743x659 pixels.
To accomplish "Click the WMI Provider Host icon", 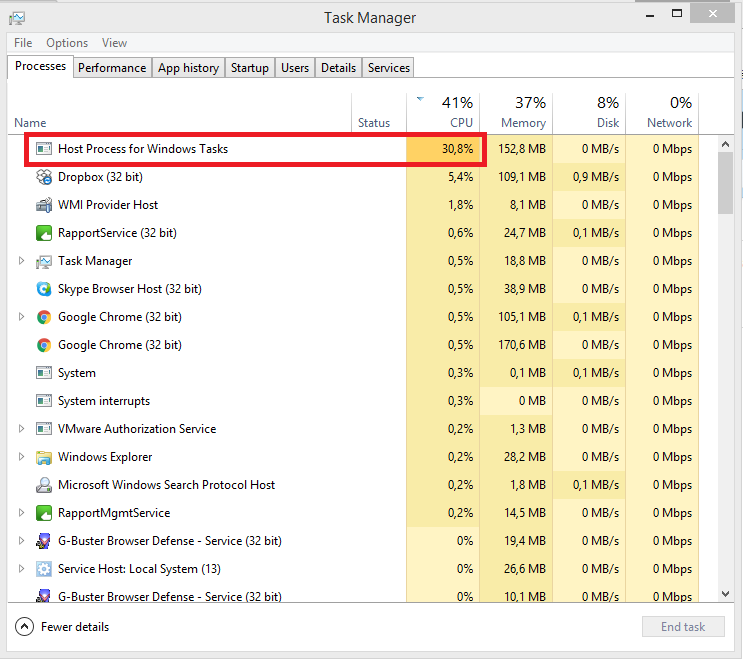I will tap(44, 205).
